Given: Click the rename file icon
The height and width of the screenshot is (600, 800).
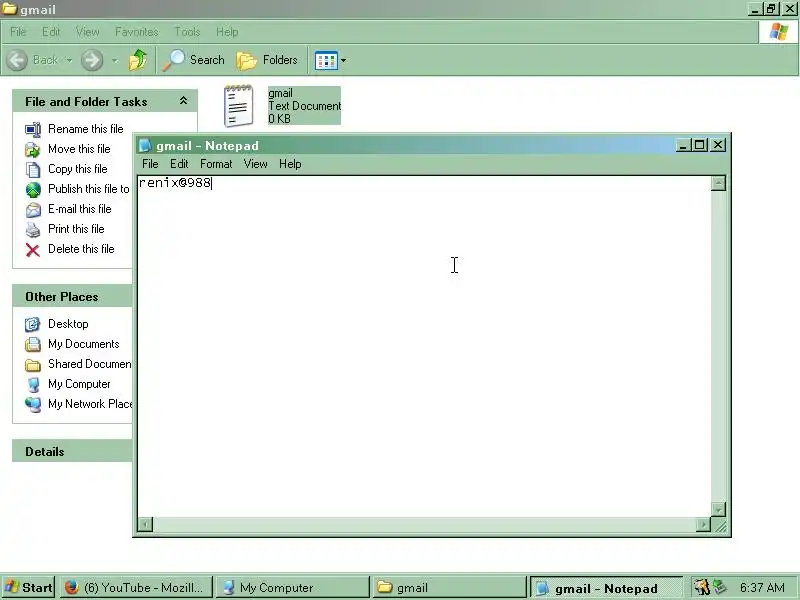Looking at the screenshot, I should pos(33,130).
